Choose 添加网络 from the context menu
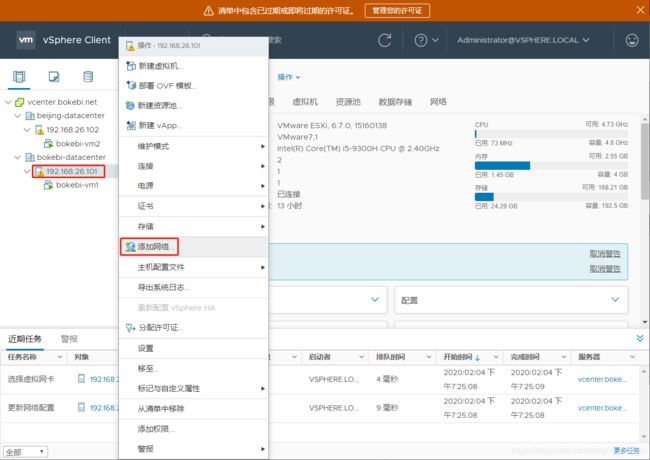 [194, 247]
